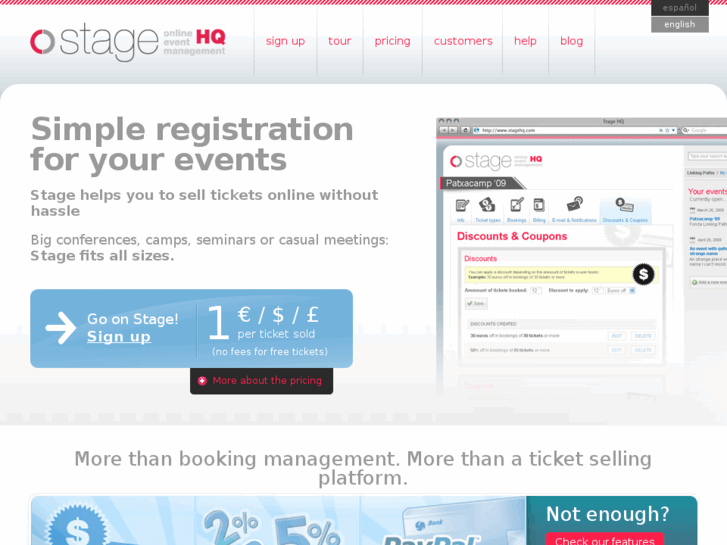The width and height of the screenshot is (727, 545).
Task: Open More about the pricing link
Action: [267, 380]
